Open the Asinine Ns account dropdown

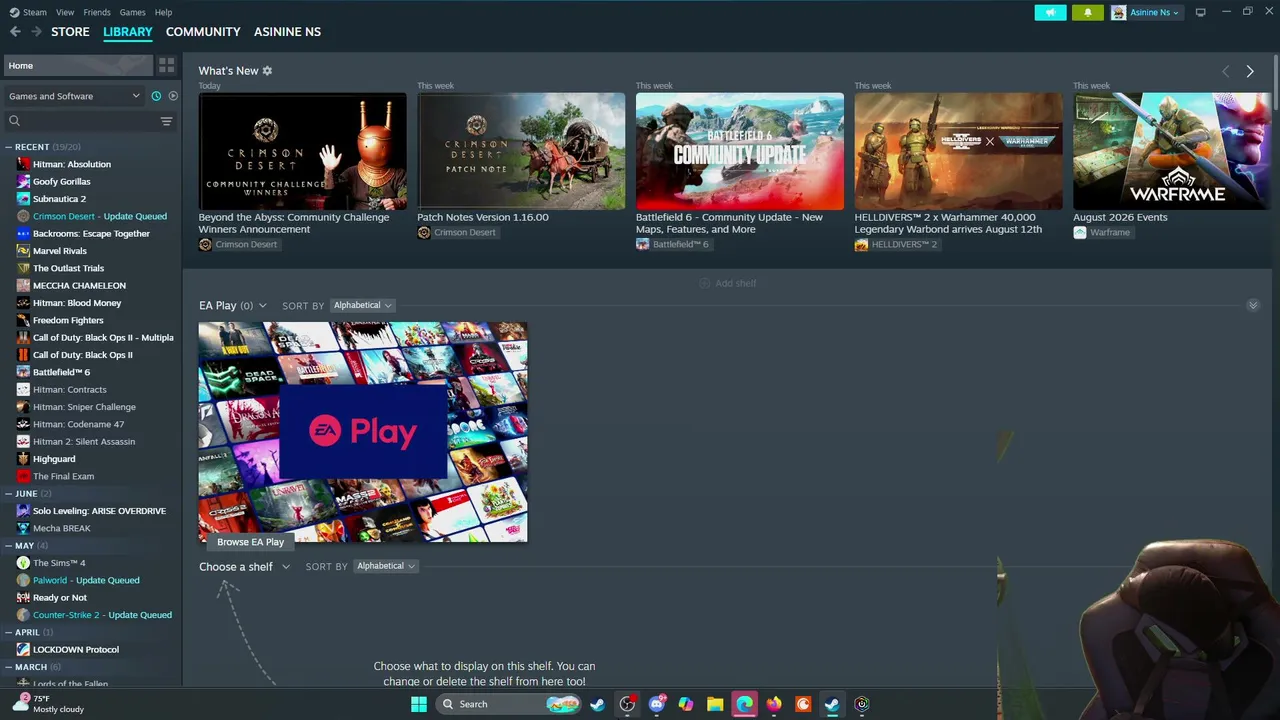1145,13
